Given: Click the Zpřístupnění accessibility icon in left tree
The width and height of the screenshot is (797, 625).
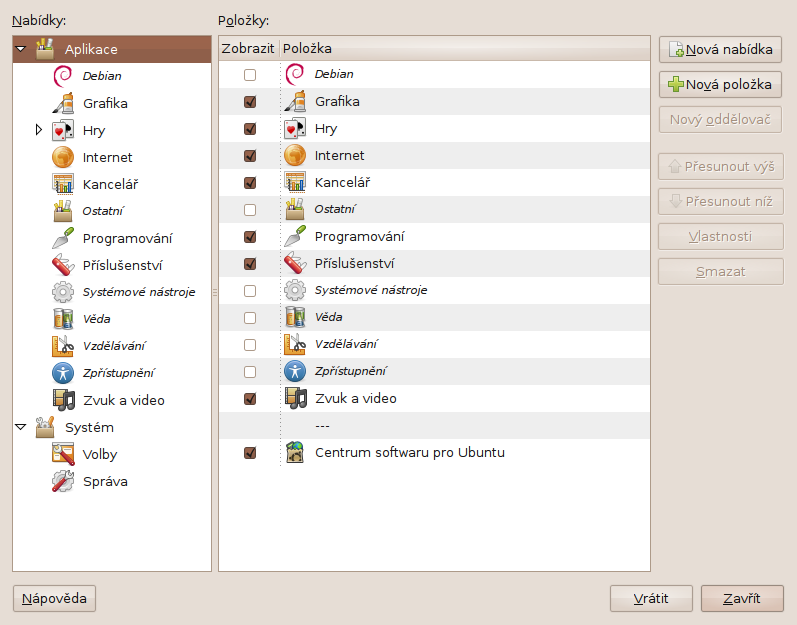Looking at the screenshot, I should tap(63, 373).
